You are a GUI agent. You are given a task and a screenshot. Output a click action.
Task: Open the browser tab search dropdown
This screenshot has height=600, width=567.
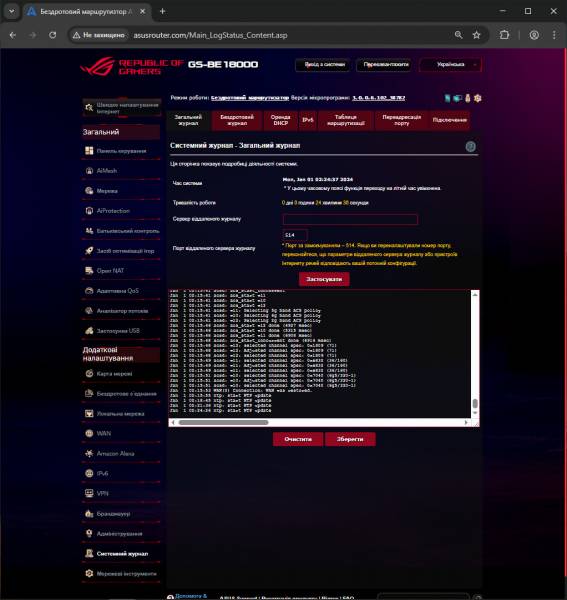click(11, 11)
